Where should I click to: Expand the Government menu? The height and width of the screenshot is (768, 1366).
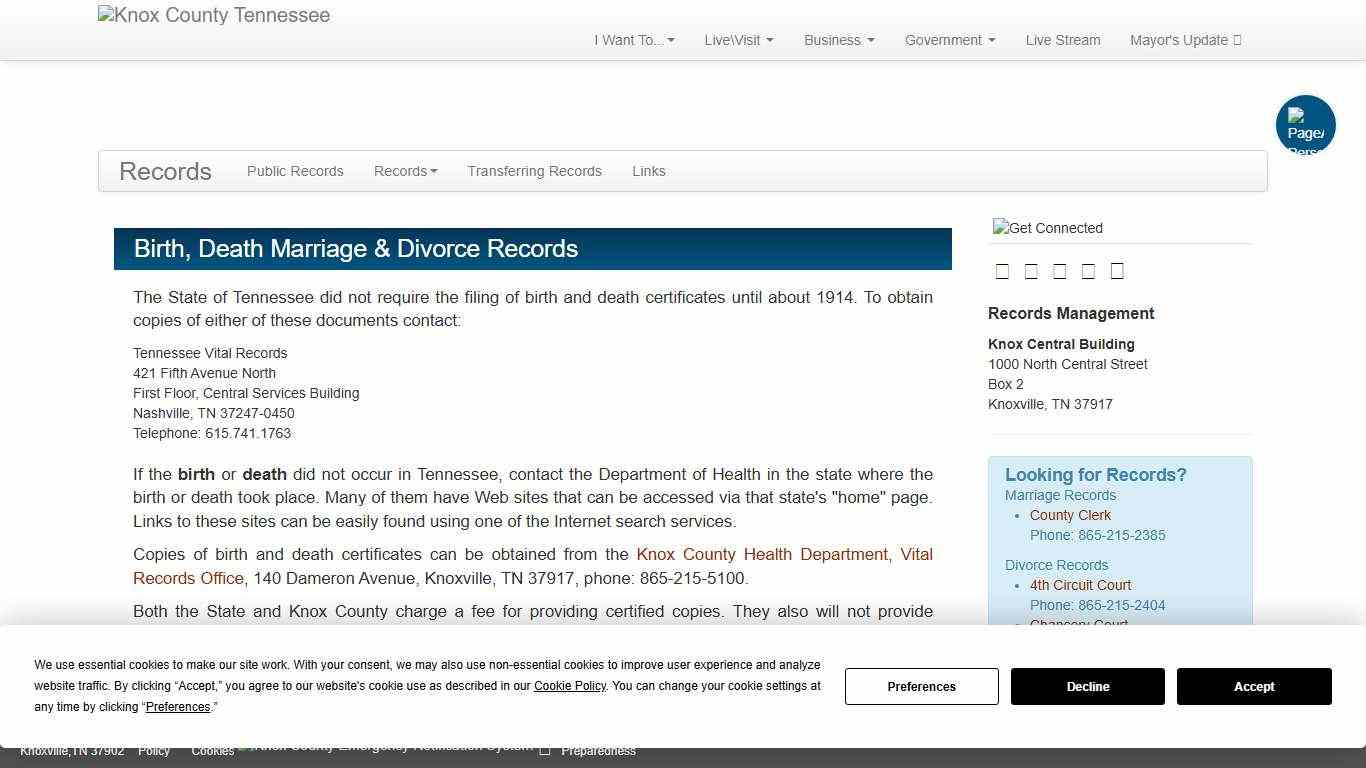(x=948, y=40)
